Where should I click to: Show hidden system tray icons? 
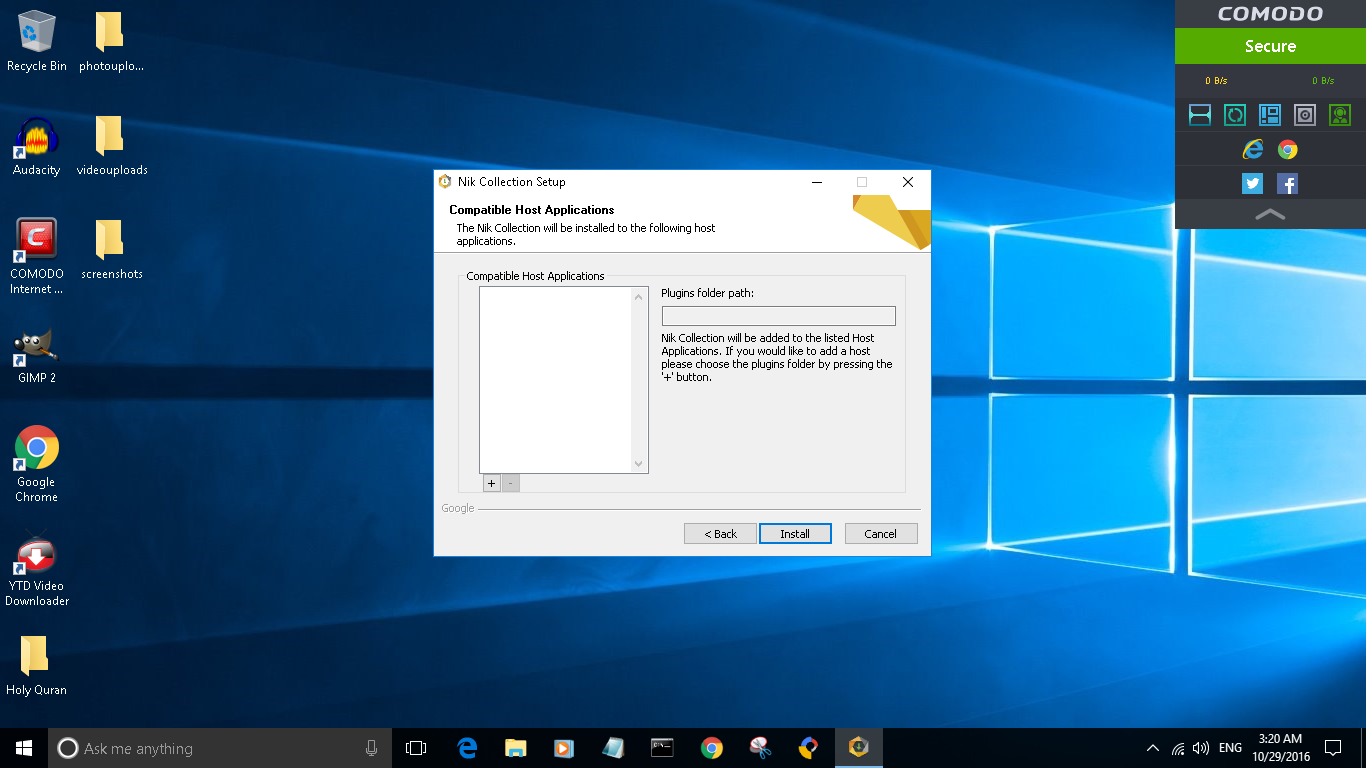point(1153,748)
